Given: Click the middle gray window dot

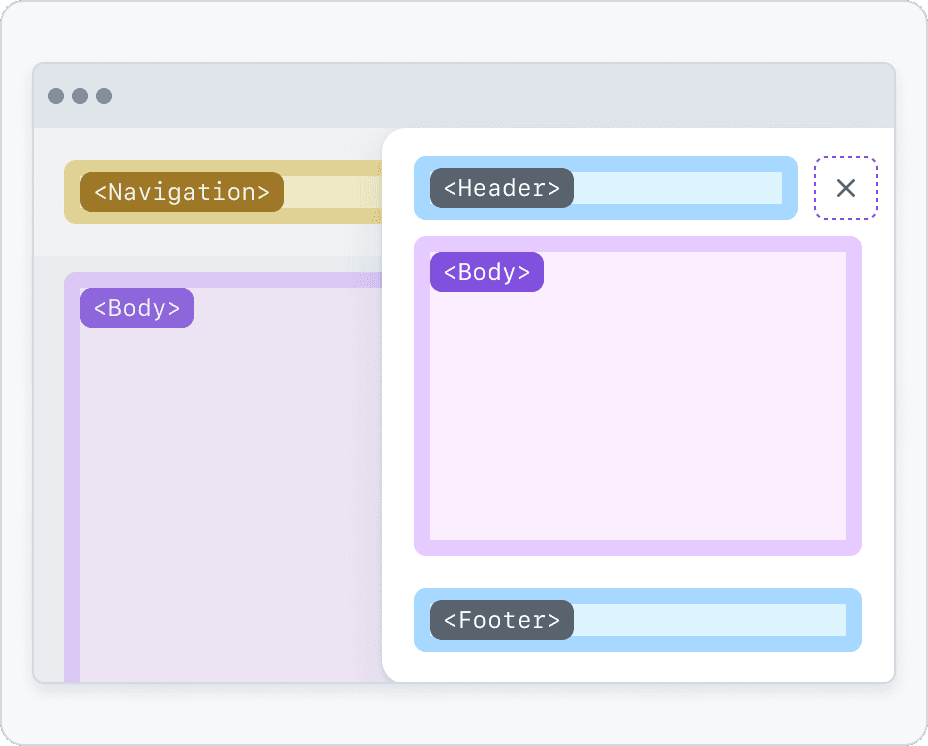Looking at the screenshot, I should 80,96.
